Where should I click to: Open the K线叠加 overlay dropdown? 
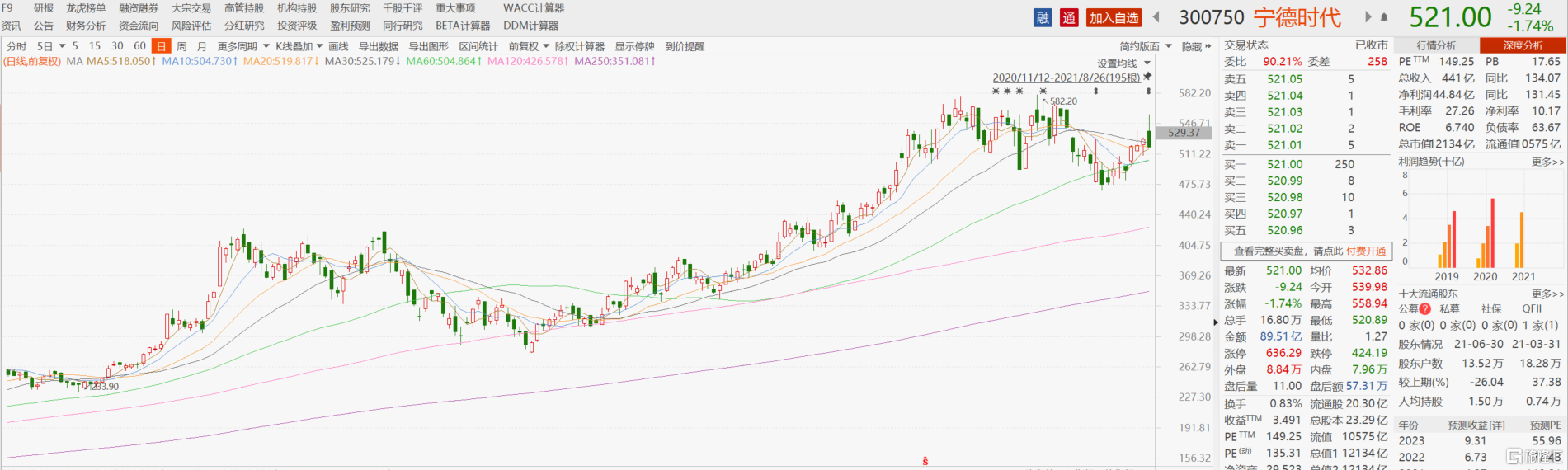(x=299, y=47)
